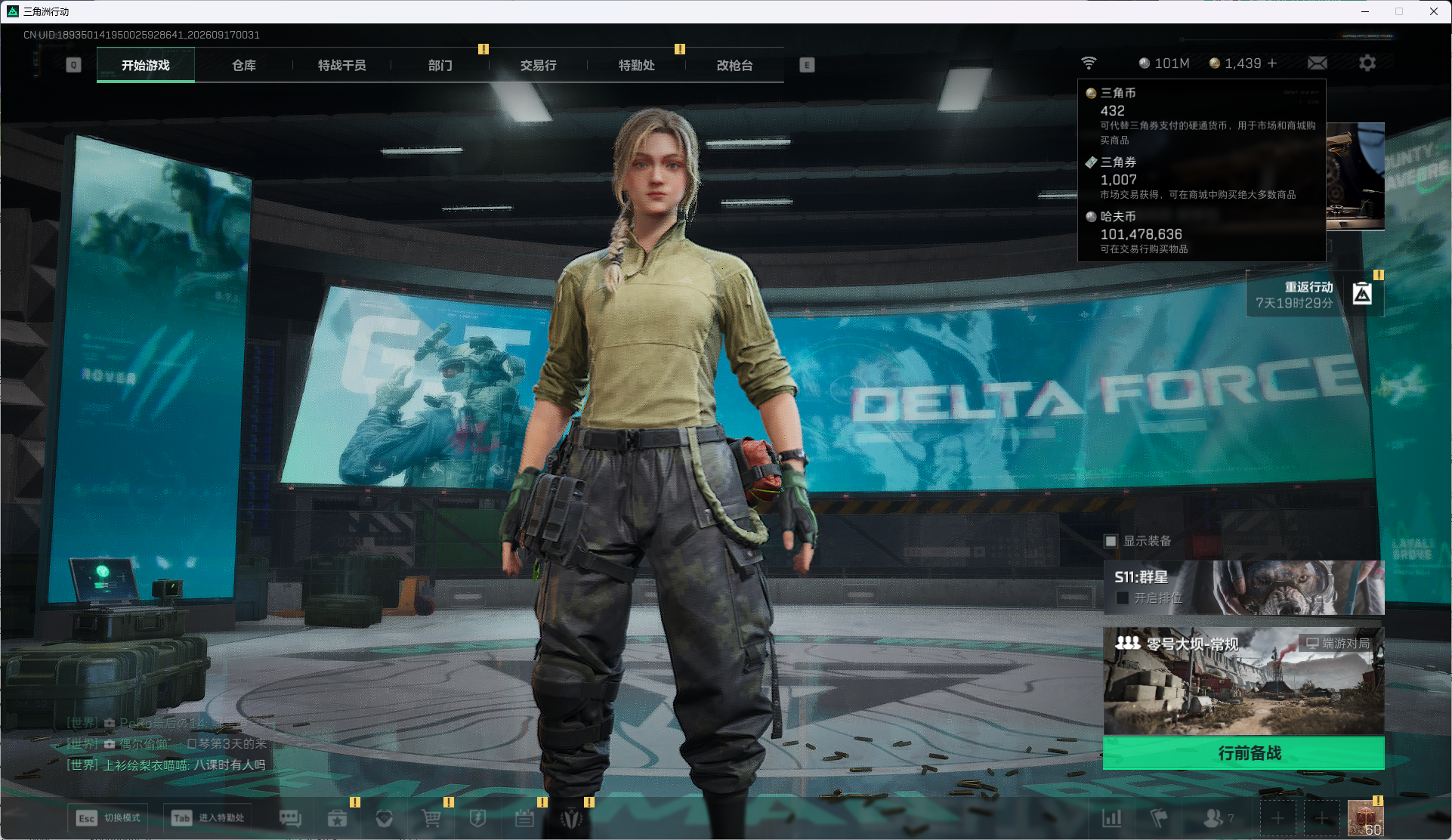Screen dimensions: 1452x840
Task: Click the 三角币 432 entry
Action: point(1201,116)
